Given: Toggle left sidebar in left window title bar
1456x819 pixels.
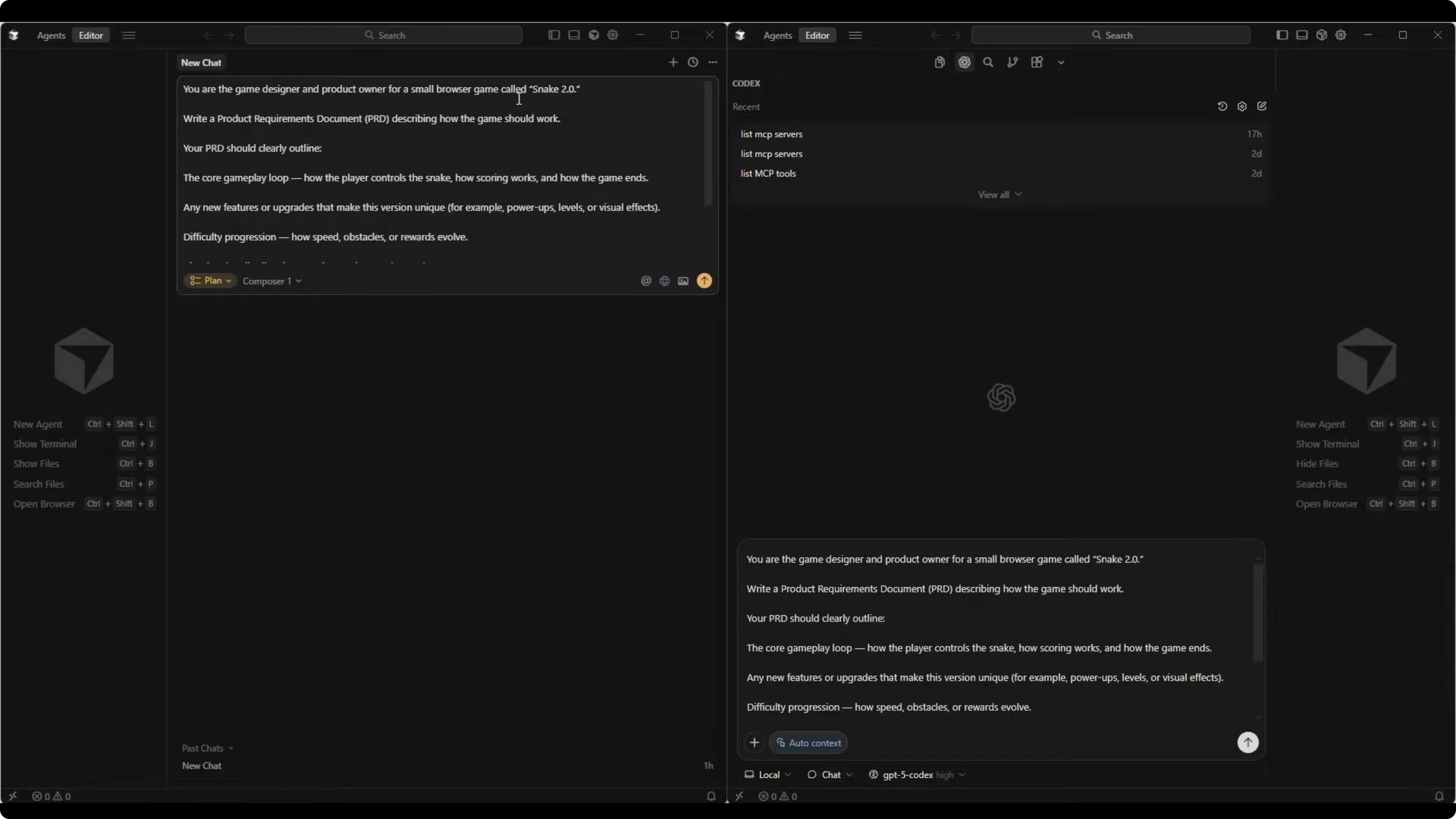Looking at the screenshot, I should tap(554, 35).
